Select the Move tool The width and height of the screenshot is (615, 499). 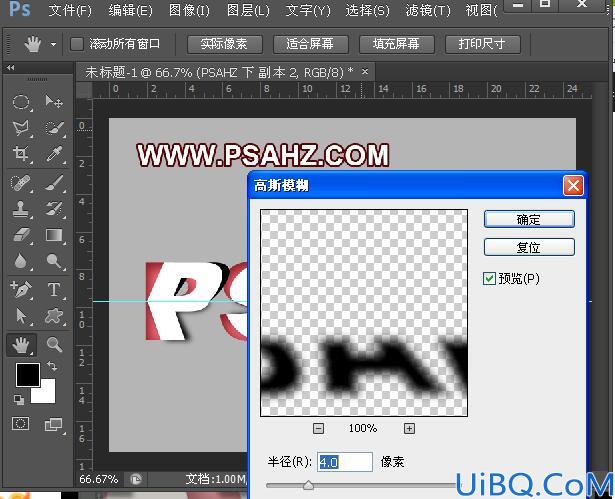[54, 102]
